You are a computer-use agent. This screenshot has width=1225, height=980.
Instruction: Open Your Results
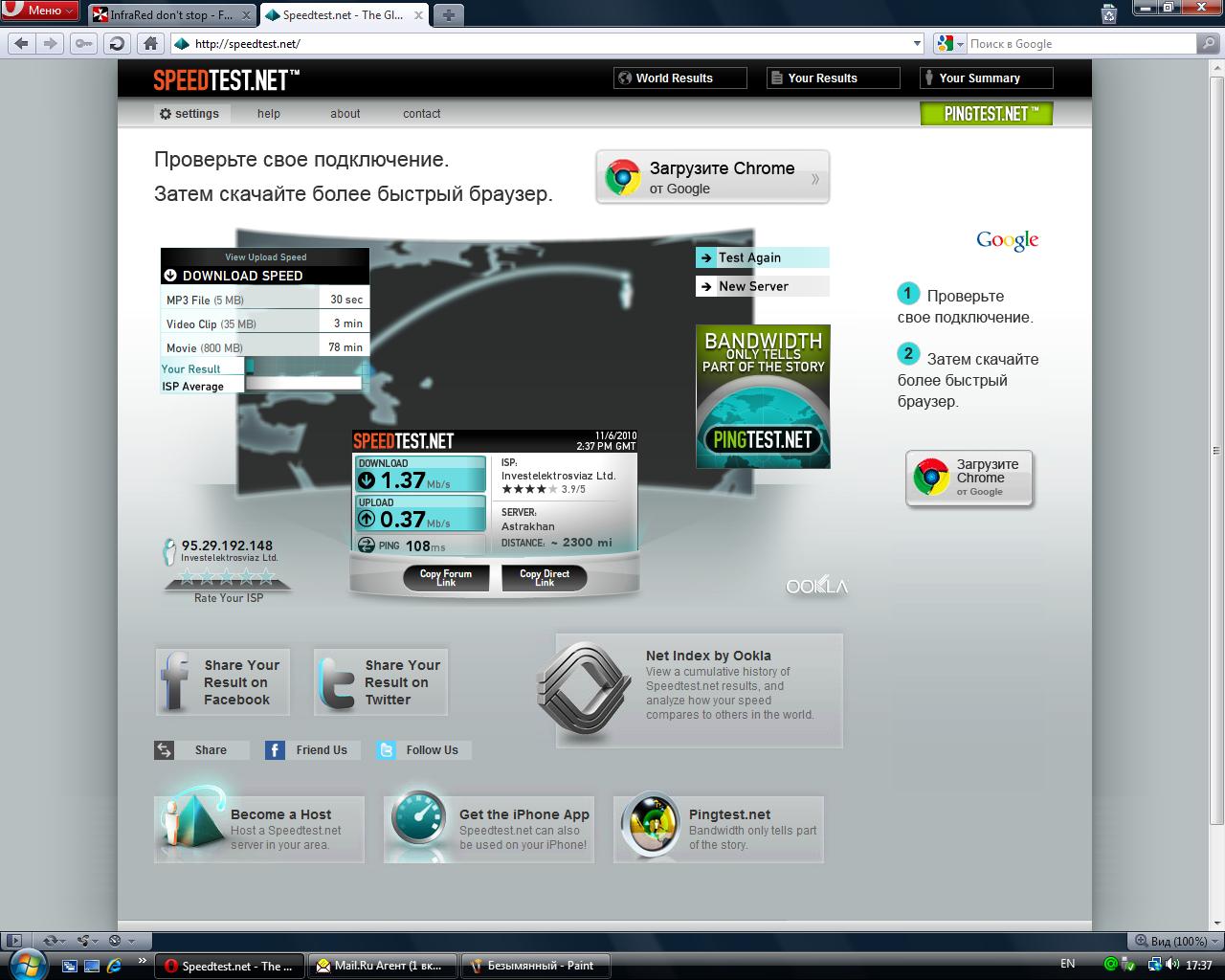pyautogui.click(x=833, y=78)
